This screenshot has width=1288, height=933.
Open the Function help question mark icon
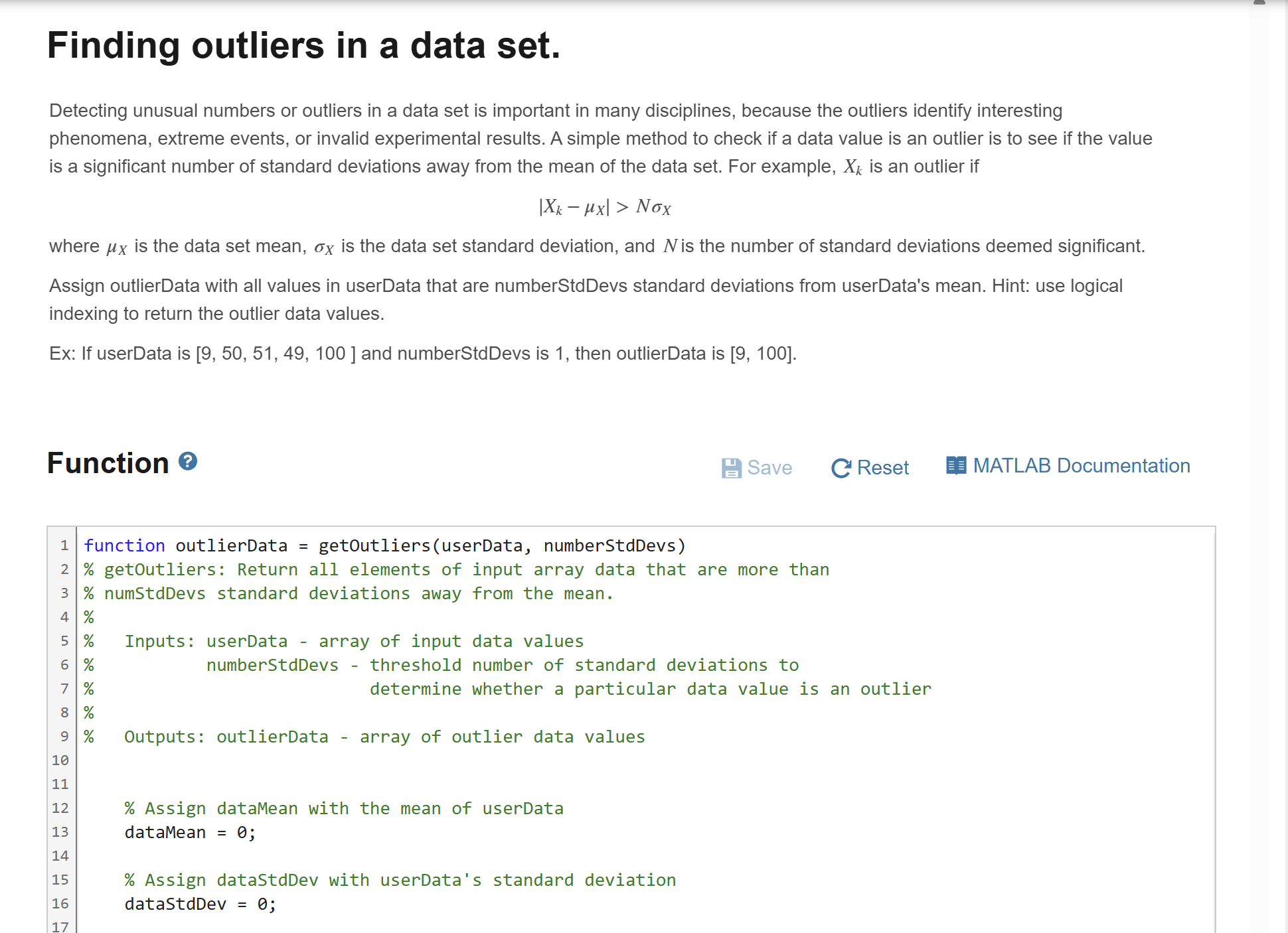[188, 460]
